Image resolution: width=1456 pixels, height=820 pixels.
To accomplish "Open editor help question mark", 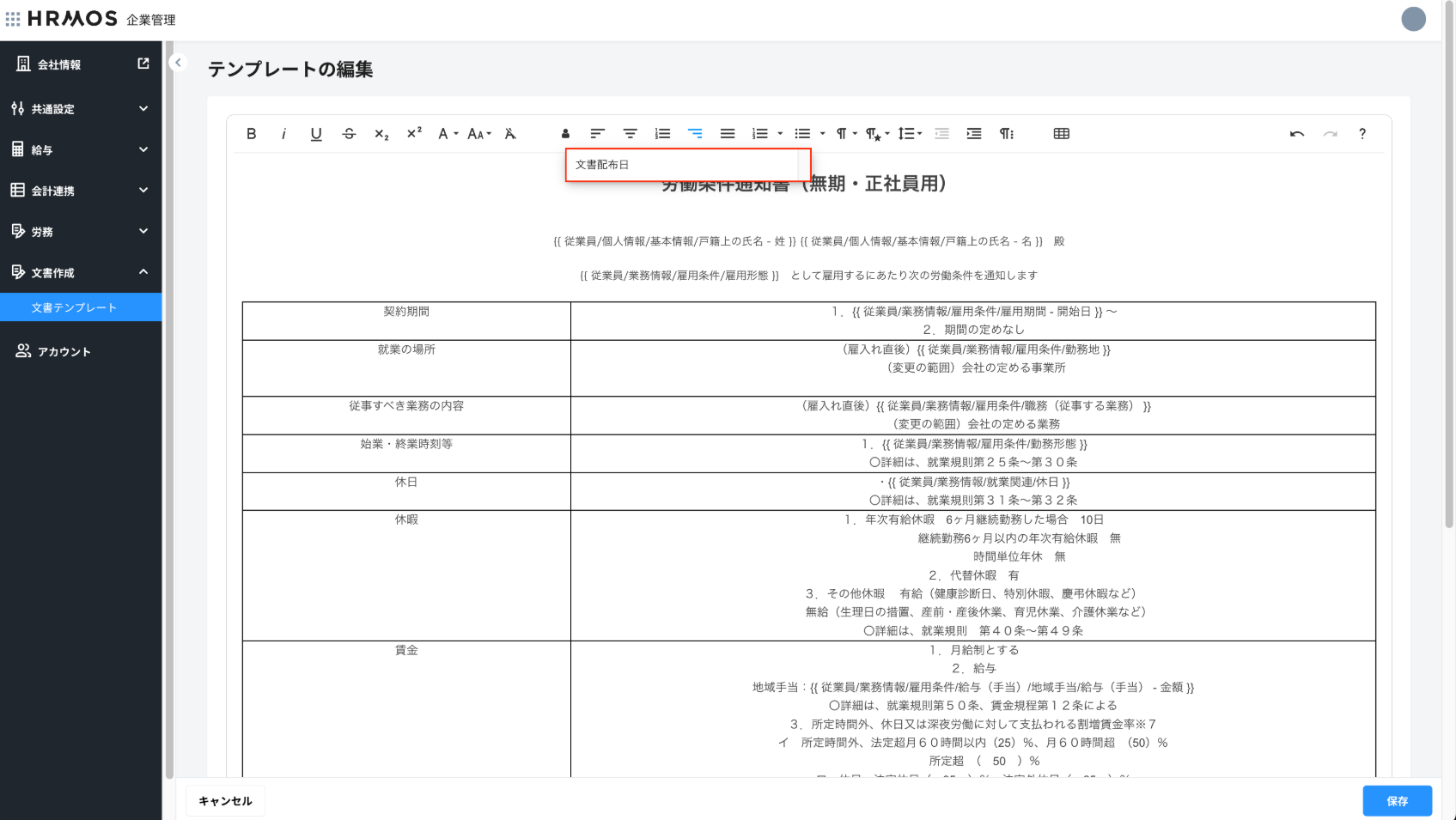I will coord(1362,134).
